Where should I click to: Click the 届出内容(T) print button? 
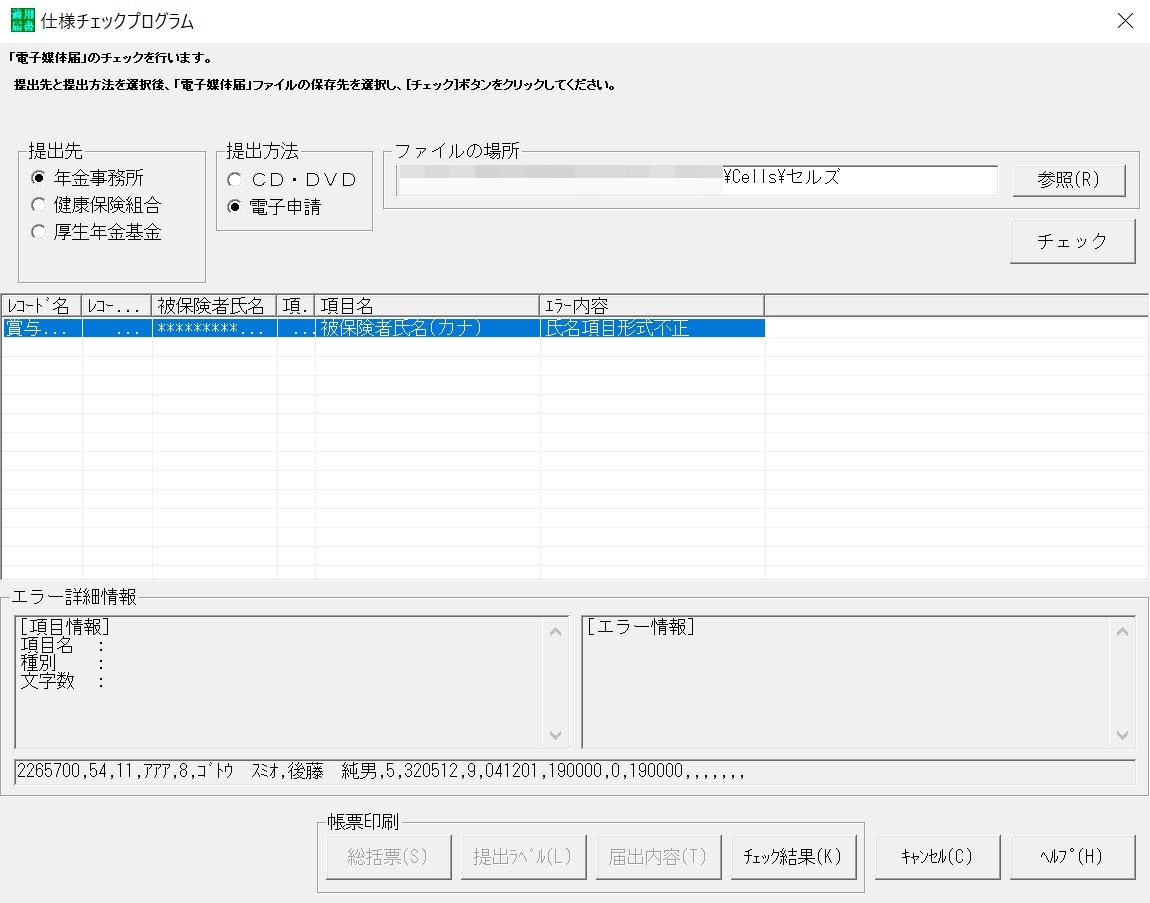[x=658, y=857]
